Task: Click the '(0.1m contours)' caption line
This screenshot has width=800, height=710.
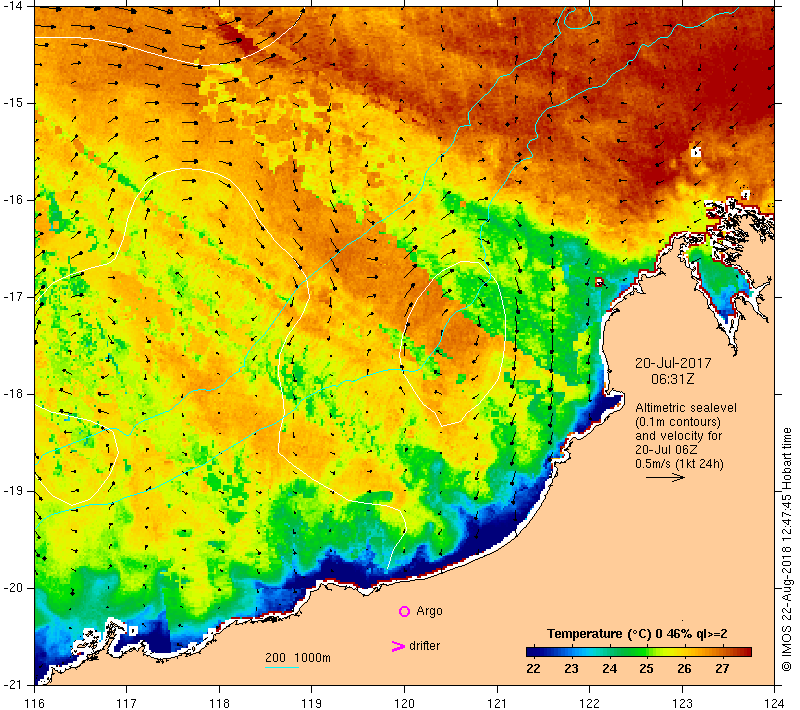Action: [678, 422]
